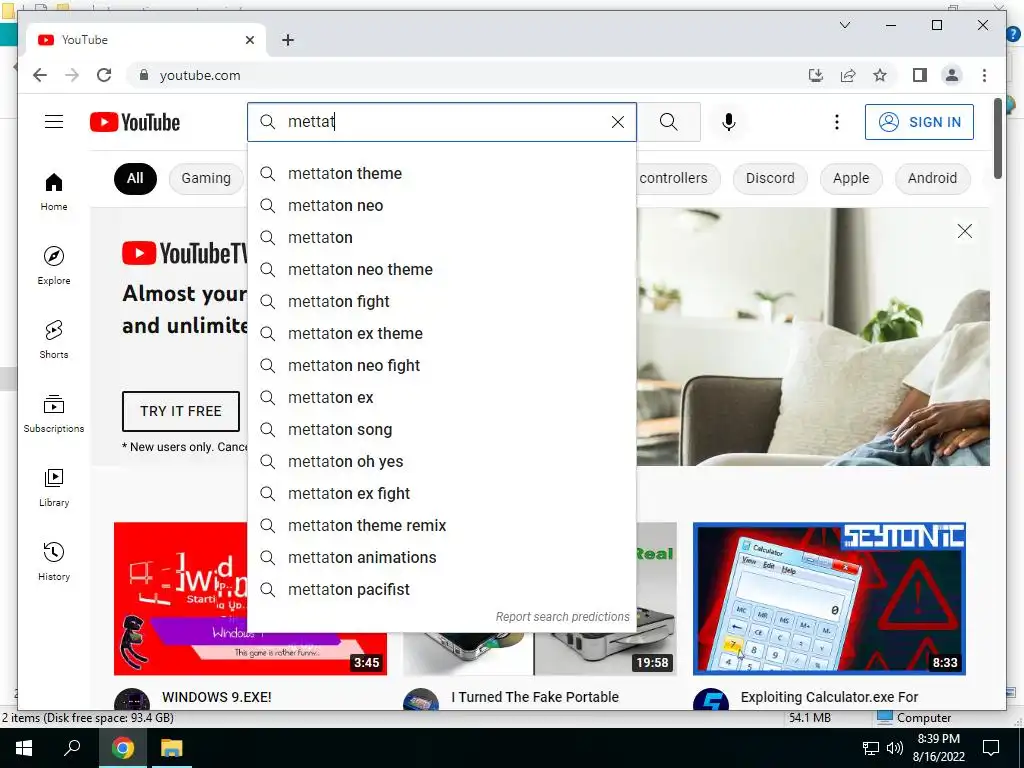Screen dimensions: 1024x768
Task: Open Library in the sidebar
Action: point(54,488)
